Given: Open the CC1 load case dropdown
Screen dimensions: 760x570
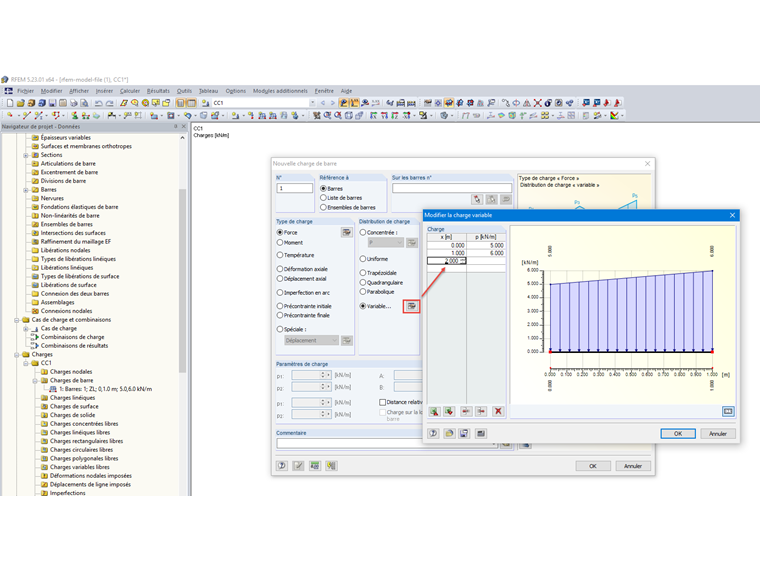Looking at the screenshot, I should click(312, 103).
